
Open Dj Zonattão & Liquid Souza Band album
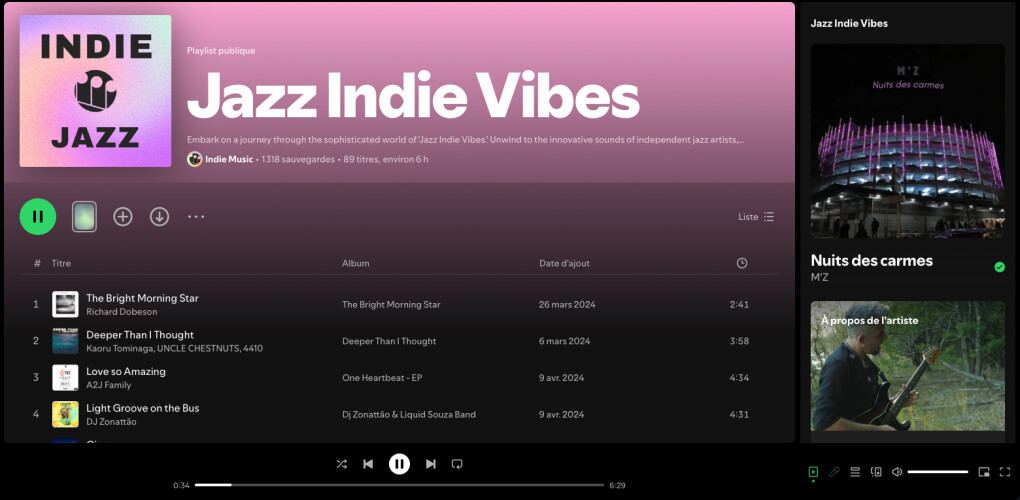click(409, 414)
